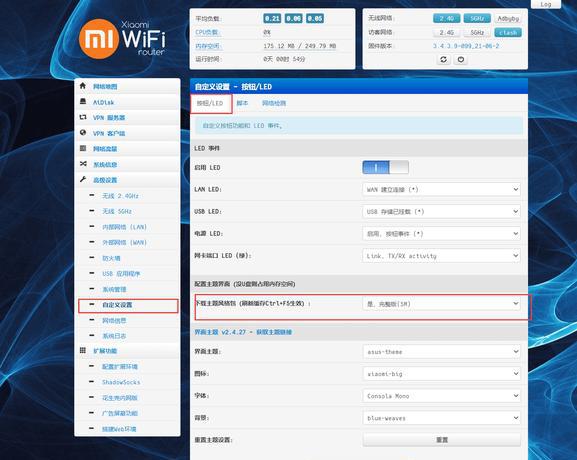Screen dimensions: 577x460
Task: Open 网络信息 submenu item
Action: [x=114, y=321]
